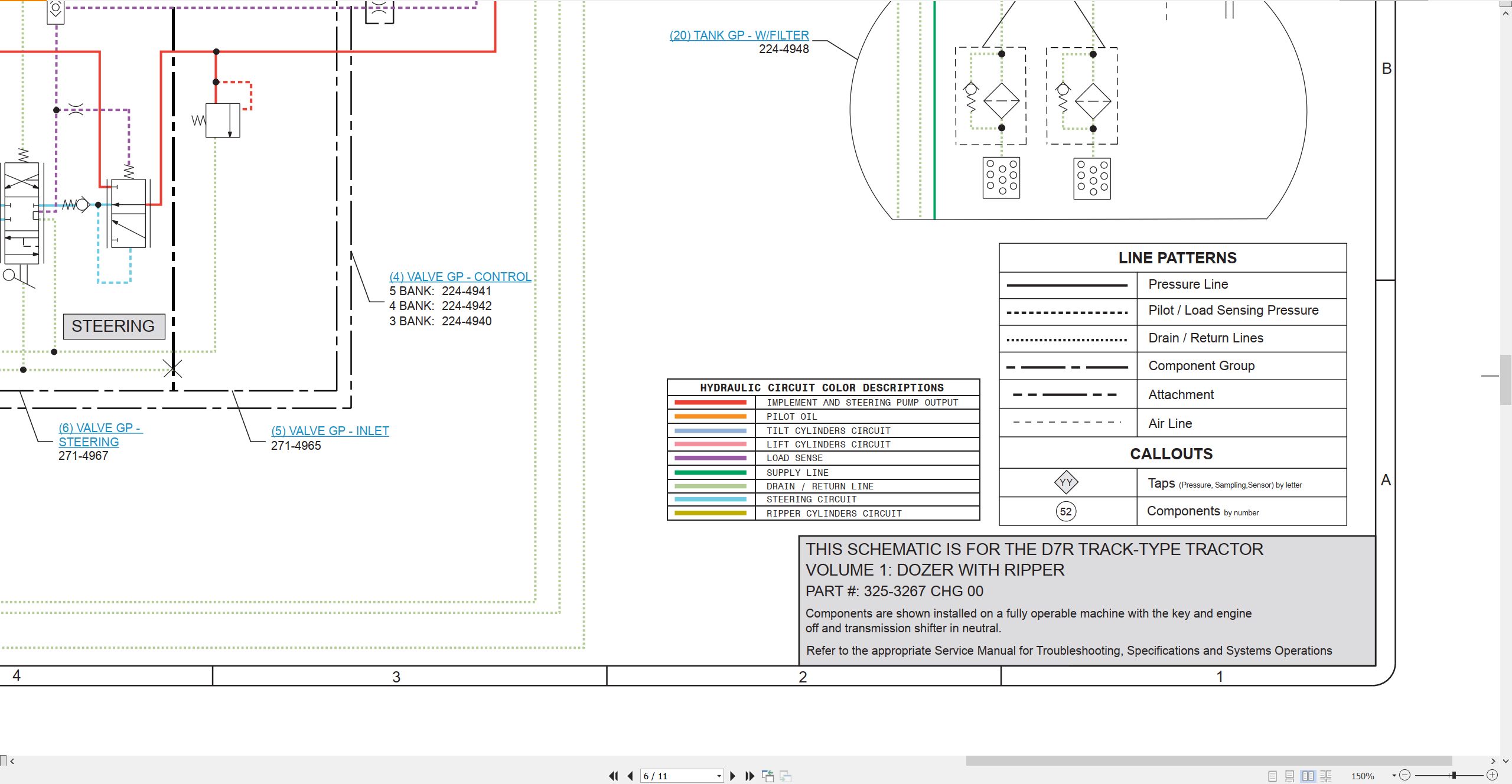Viewport: 1512px width, 784px height.
Task: Click the YY diamond Taps callout symbol
Action: click(1066, 482)
